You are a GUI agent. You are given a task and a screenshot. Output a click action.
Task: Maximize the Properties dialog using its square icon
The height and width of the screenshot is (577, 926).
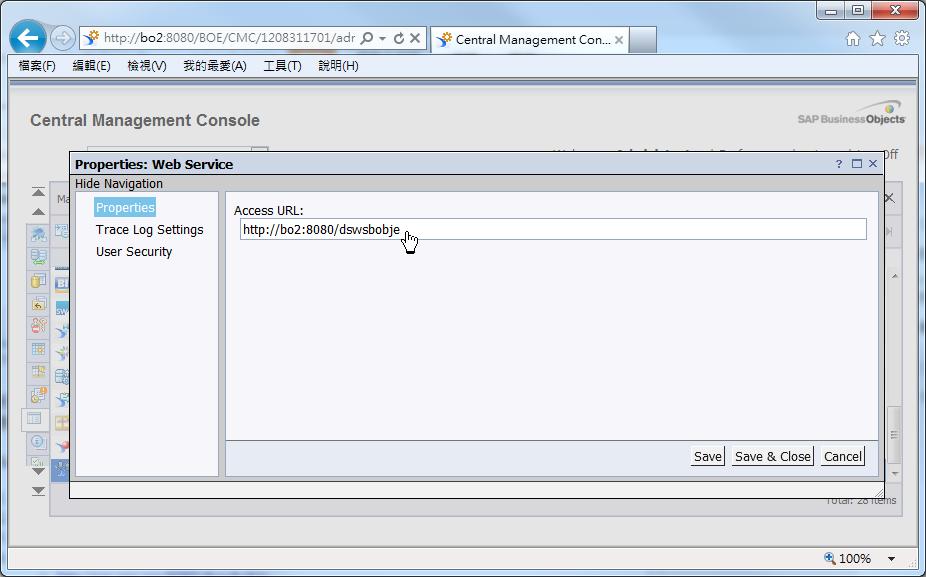tap(855, 164)
